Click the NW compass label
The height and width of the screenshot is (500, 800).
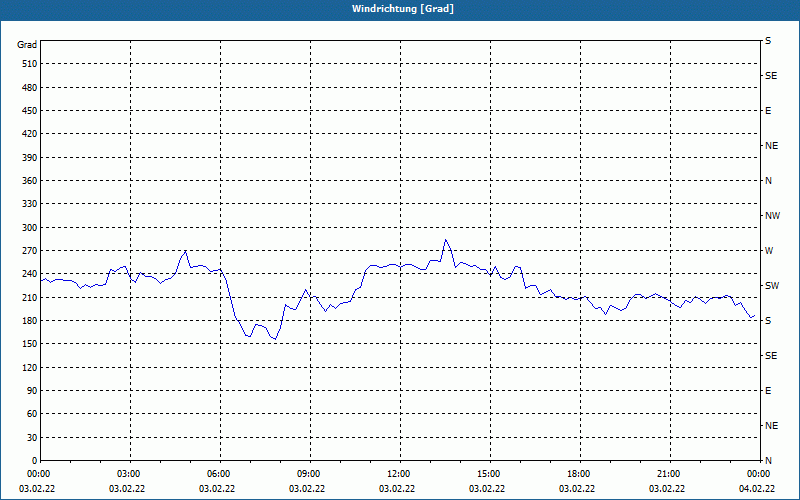tap(772, 216)
